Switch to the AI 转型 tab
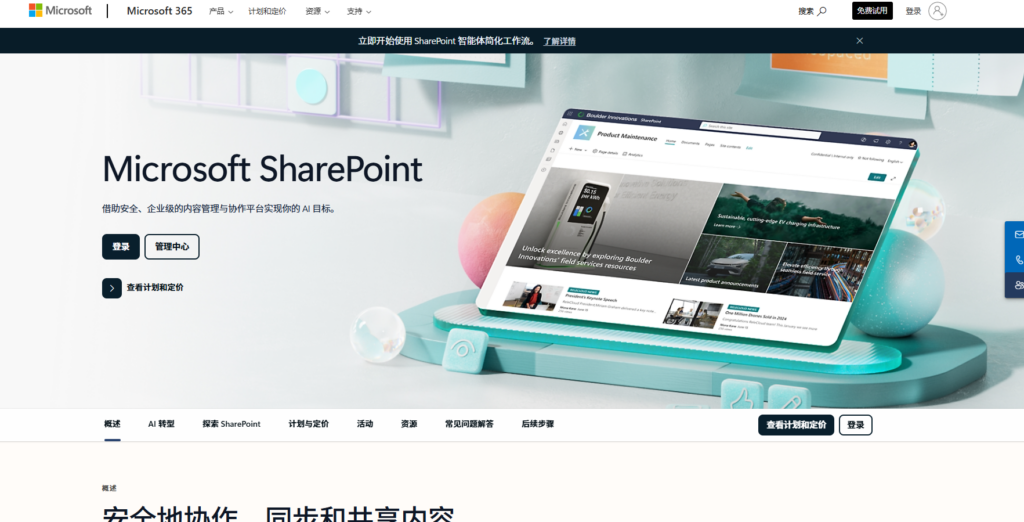Image resolution: width=1024 pixels, height=522 pixels. (161, 424)
